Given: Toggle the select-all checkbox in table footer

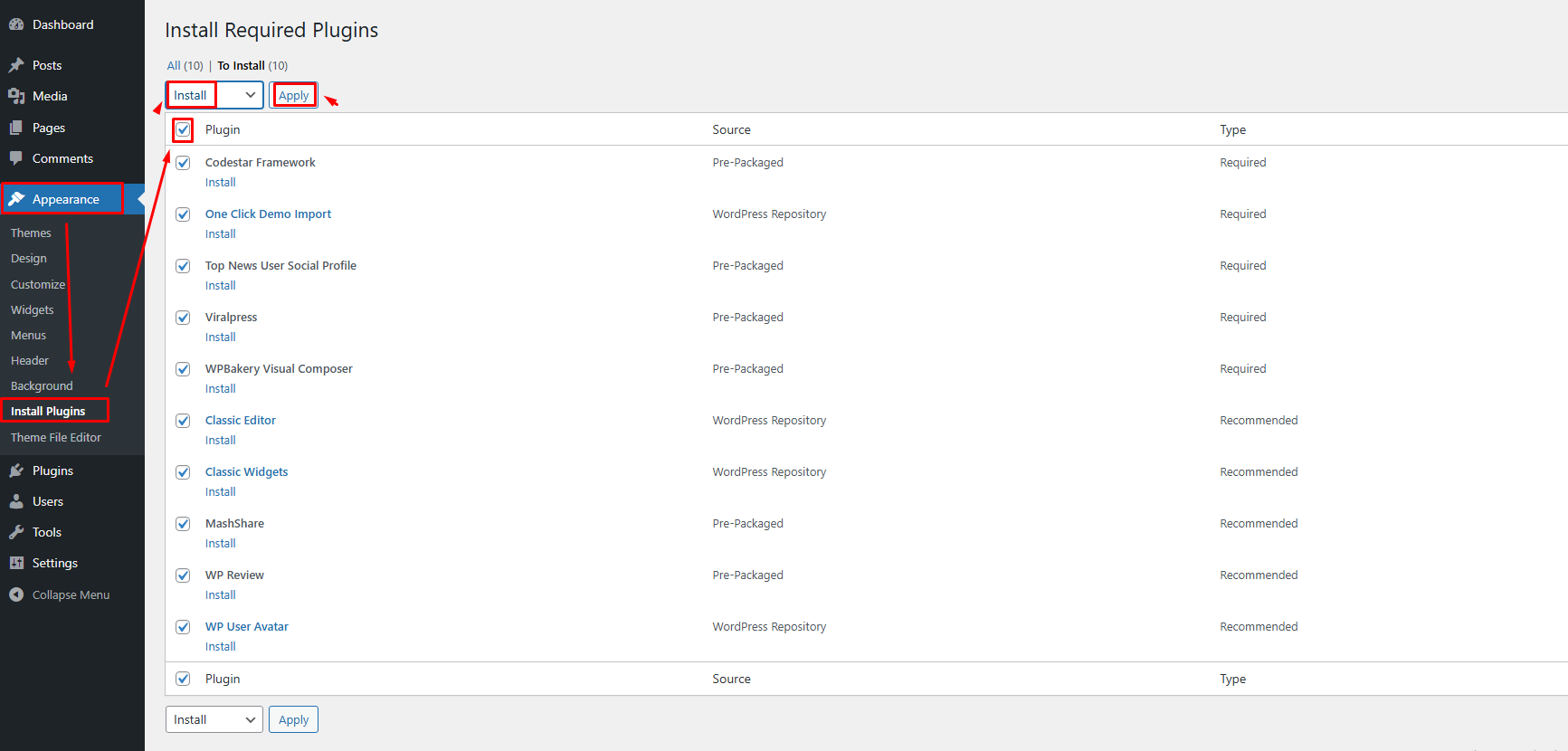Looking at the screenshot, I should (183, 679).
